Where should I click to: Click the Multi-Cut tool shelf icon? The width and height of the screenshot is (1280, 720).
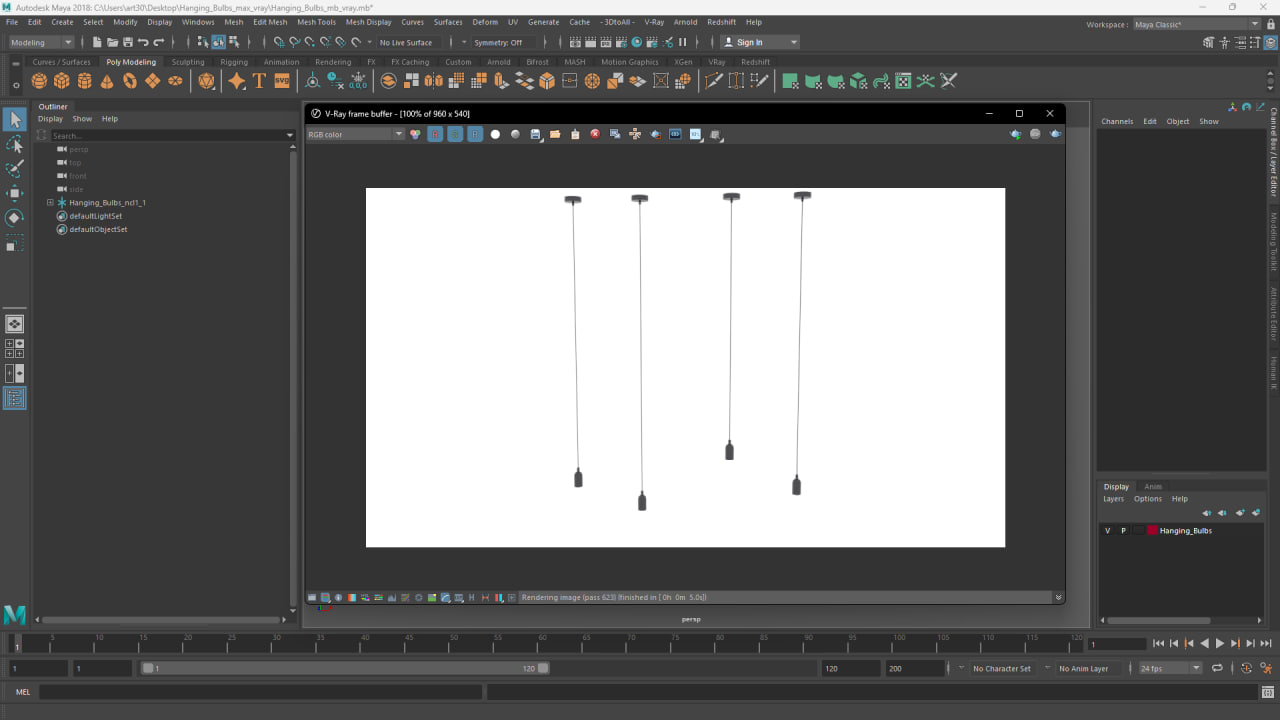coord(713,81)
